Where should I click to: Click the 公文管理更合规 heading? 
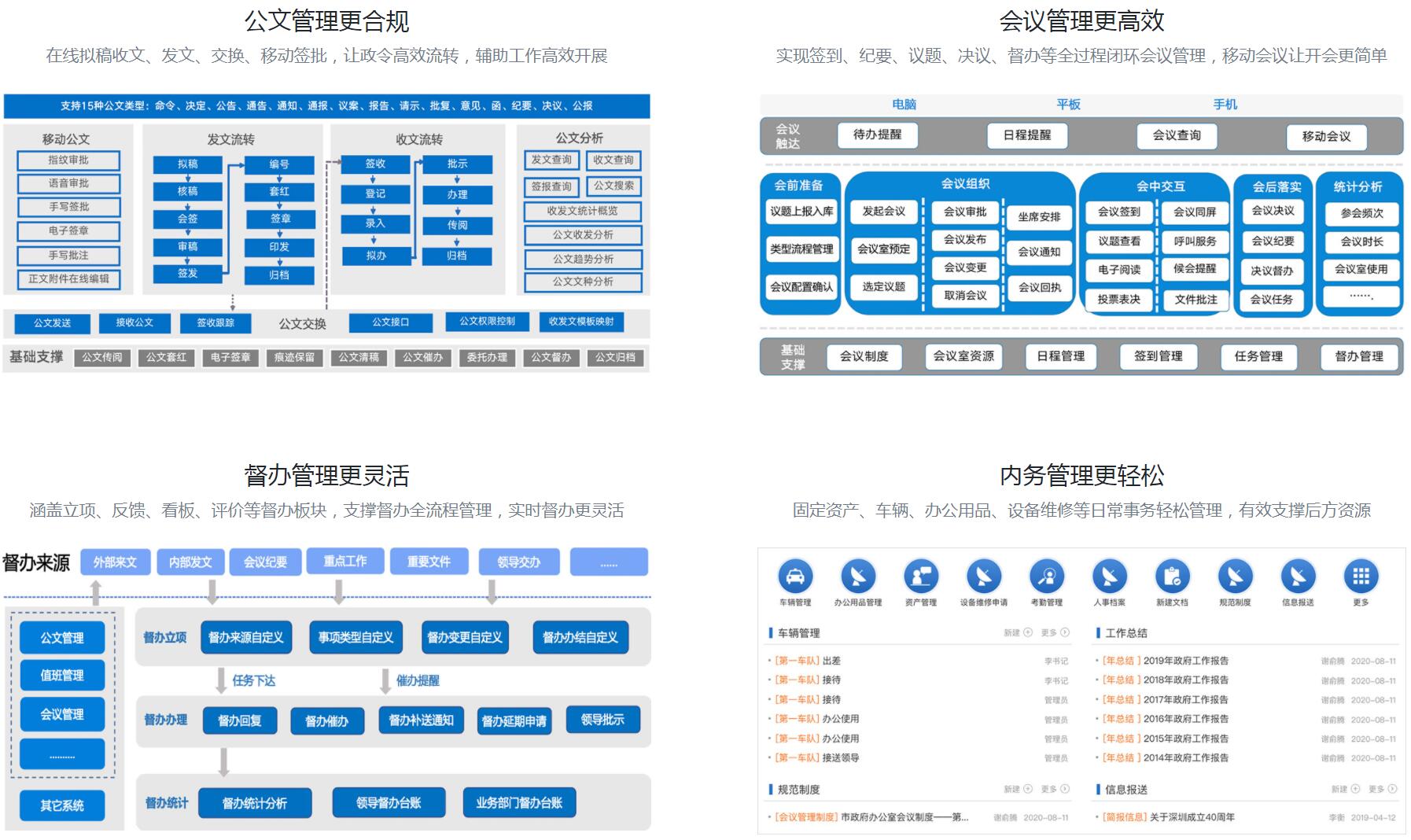click(x=326, y=21)
